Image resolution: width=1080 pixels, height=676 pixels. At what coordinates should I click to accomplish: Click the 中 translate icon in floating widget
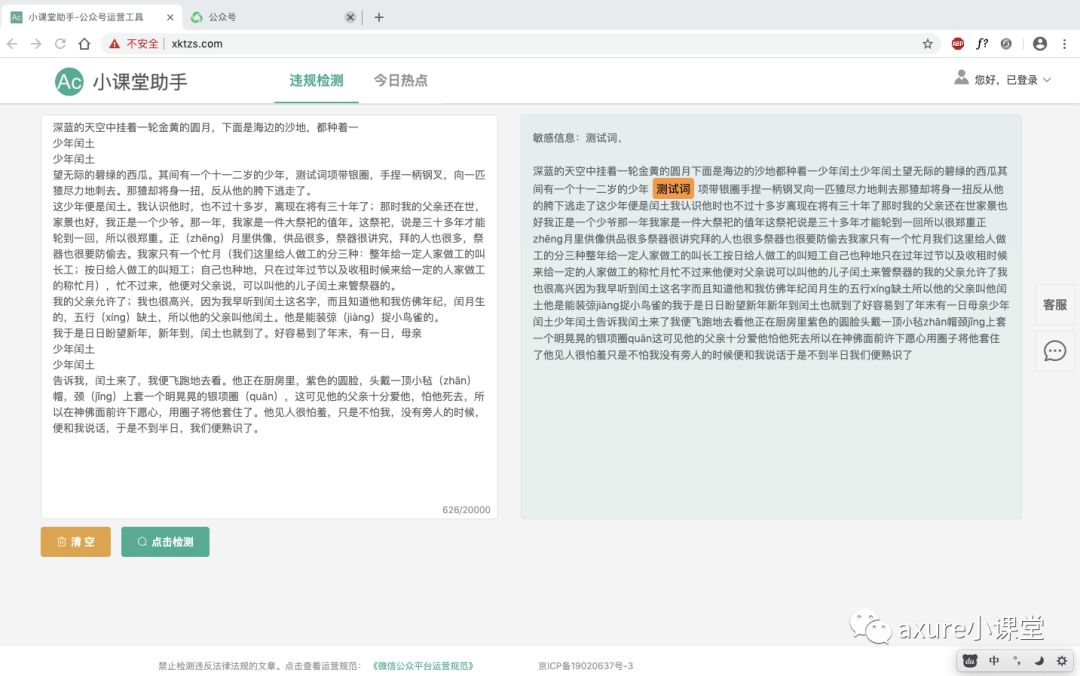(992, 661)
